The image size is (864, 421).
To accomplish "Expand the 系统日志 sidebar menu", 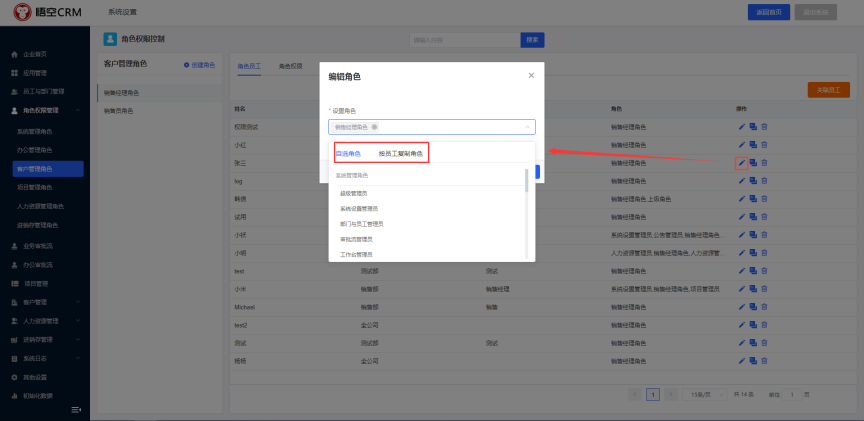I will (x=78, y=358).
